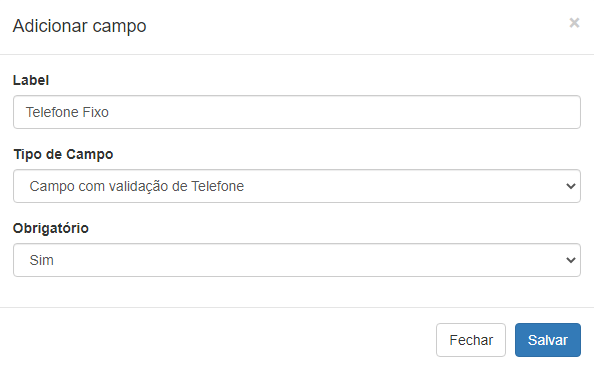Click the "Adicionar campo" dialog title

80,26
